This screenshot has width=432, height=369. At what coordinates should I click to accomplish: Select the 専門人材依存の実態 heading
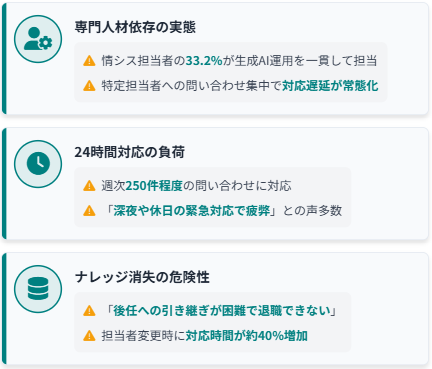click(135, 27)
